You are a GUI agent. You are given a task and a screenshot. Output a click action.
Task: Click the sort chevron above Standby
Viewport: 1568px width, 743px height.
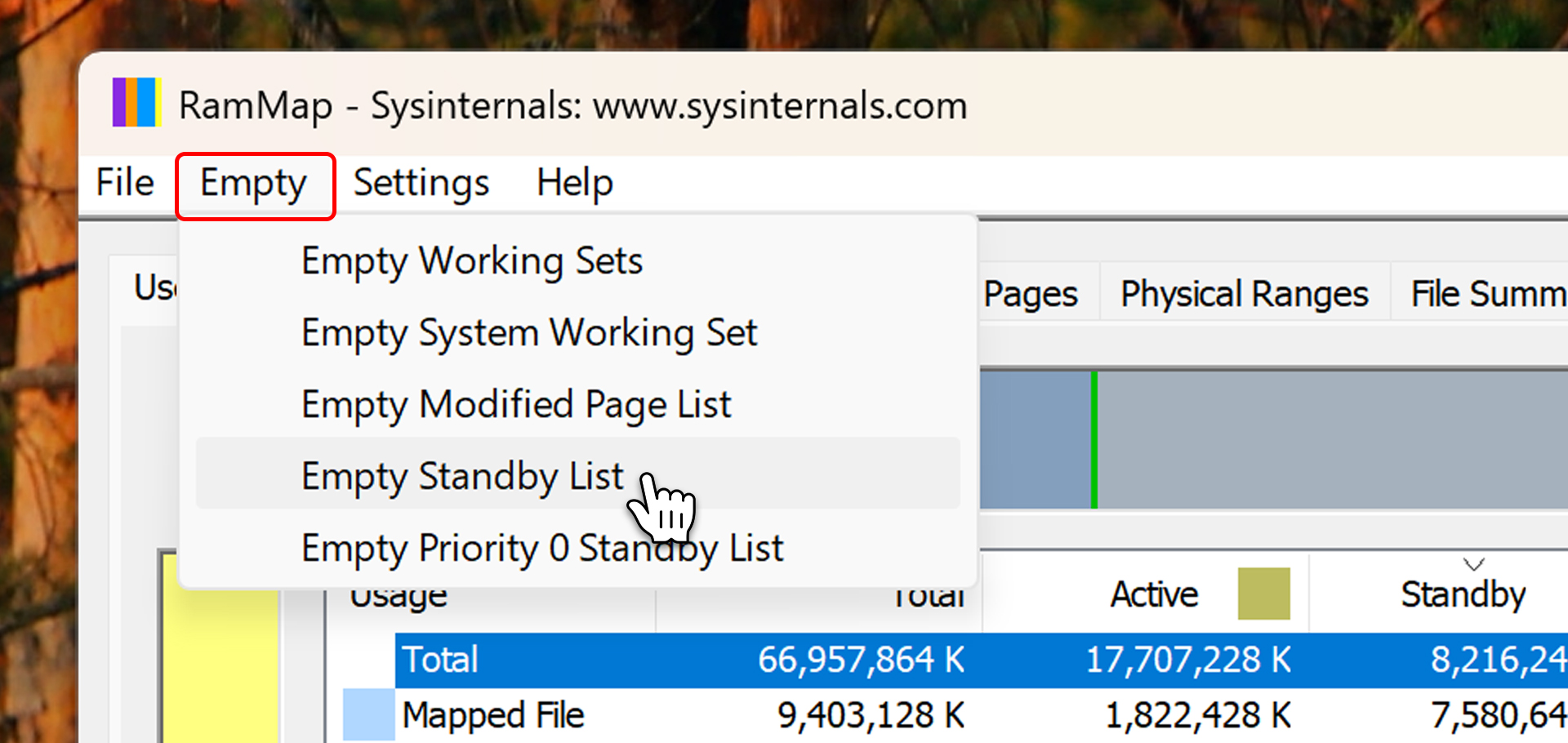1473,564
